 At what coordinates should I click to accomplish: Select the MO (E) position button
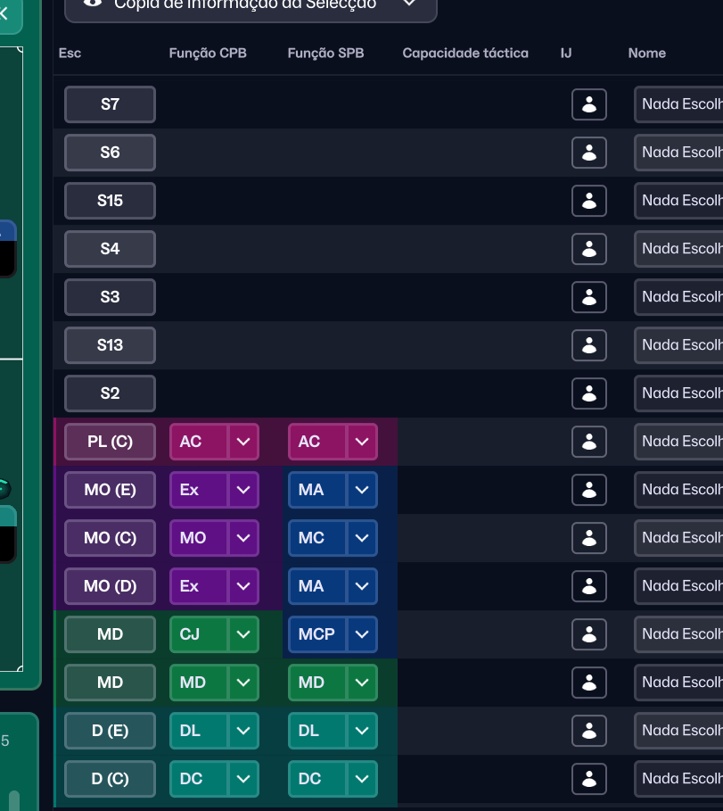(110, 490)
